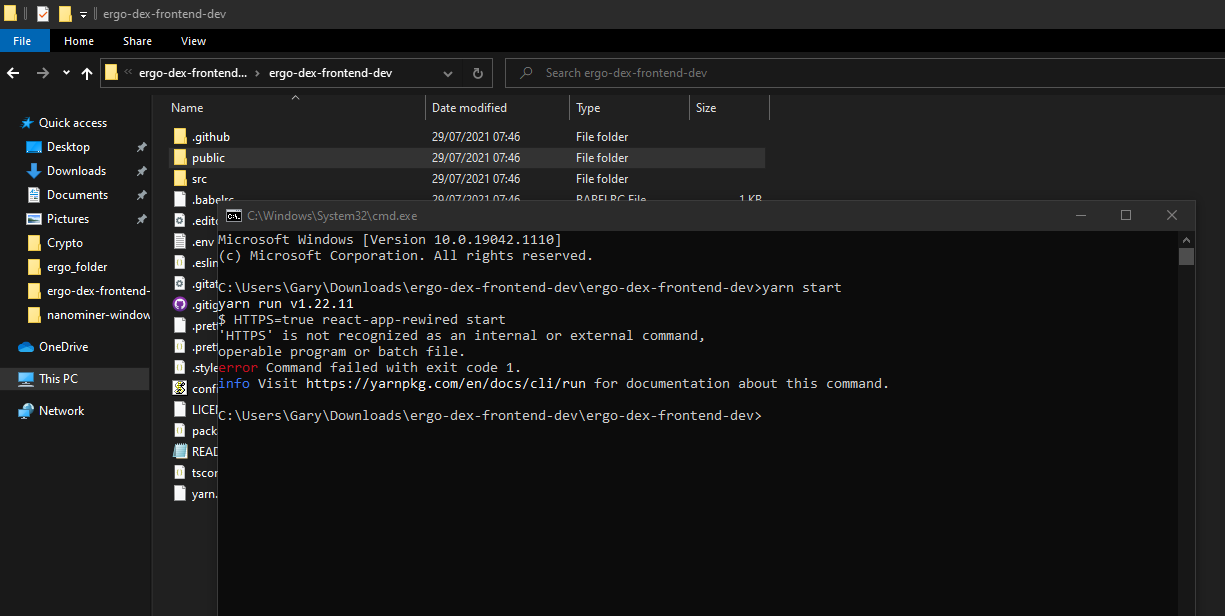1225x616 pixels.
Task: Select Network in the navigation pane
Action: click(61, 411)
